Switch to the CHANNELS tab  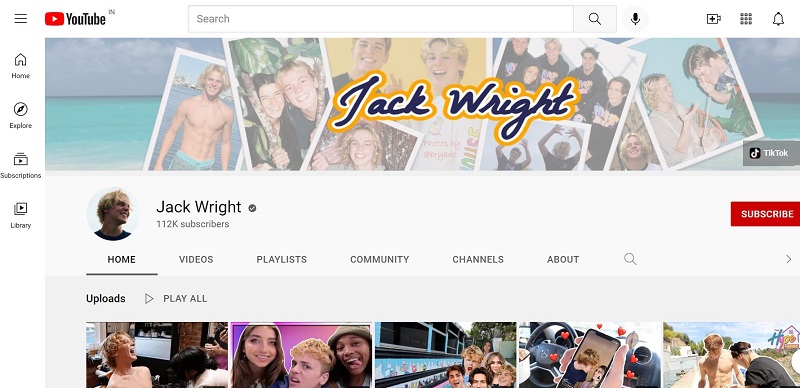click(478, 259)
